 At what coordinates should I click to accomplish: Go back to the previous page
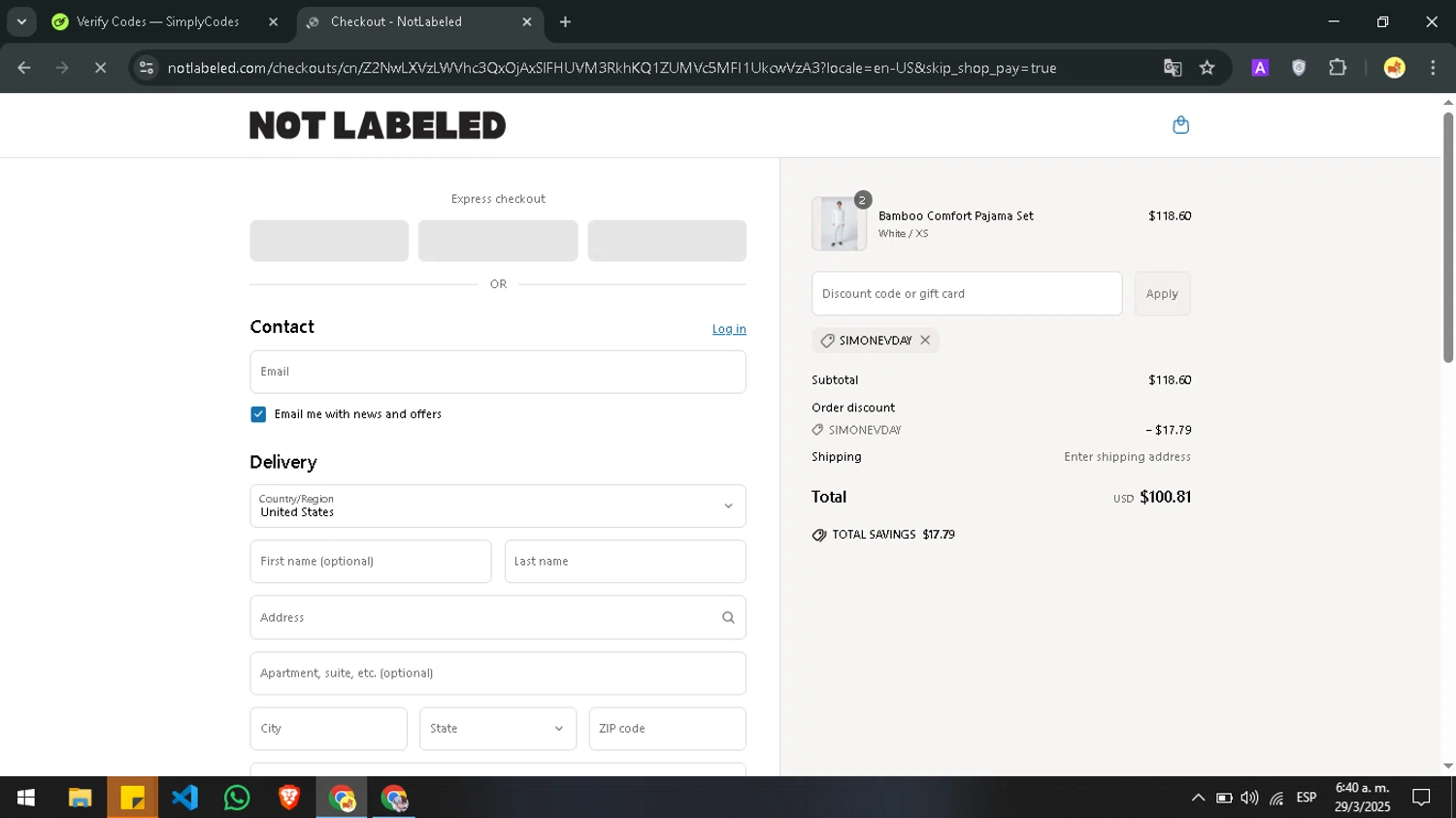[x=24, y=68]
